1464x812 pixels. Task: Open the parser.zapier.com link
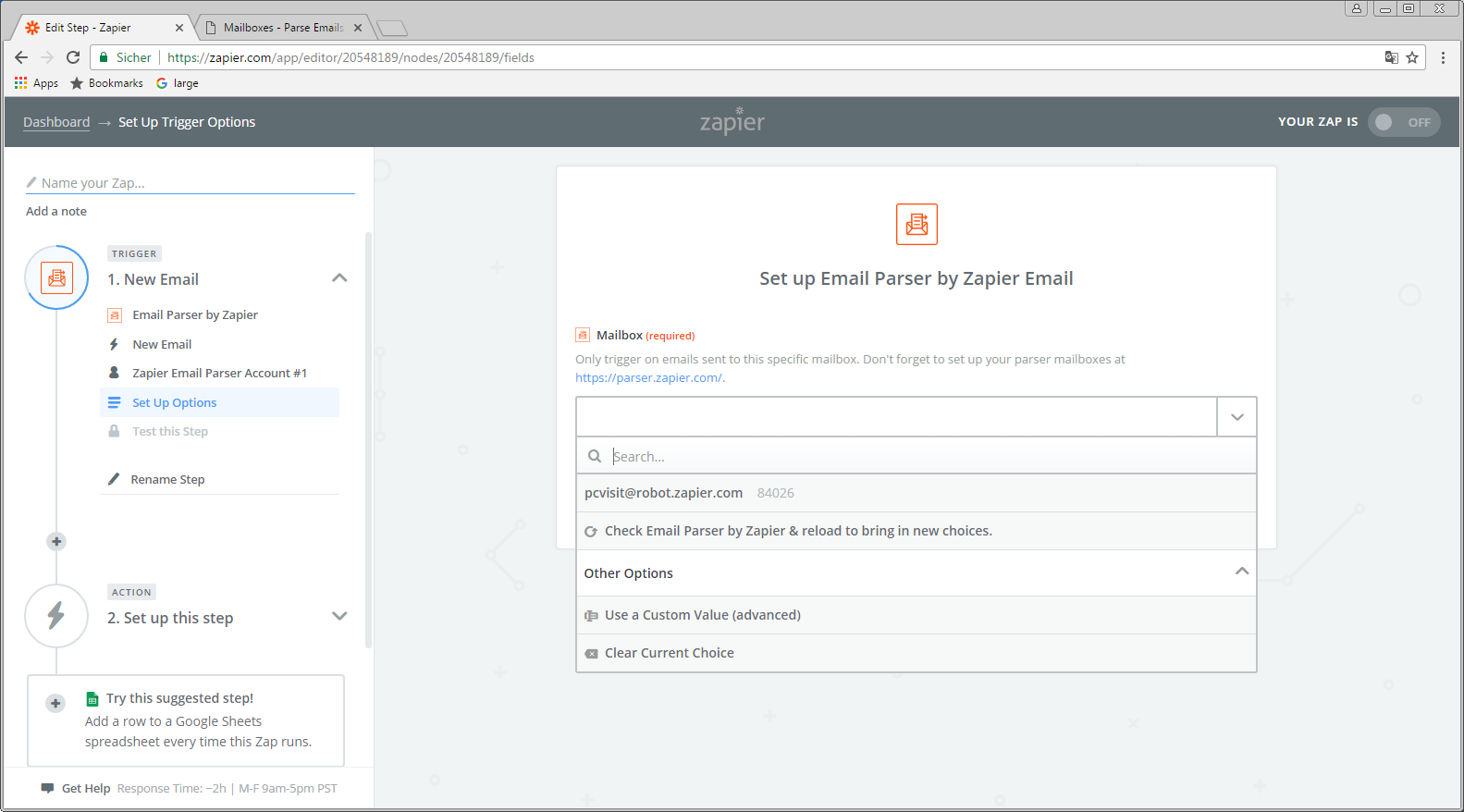(649, 377)
